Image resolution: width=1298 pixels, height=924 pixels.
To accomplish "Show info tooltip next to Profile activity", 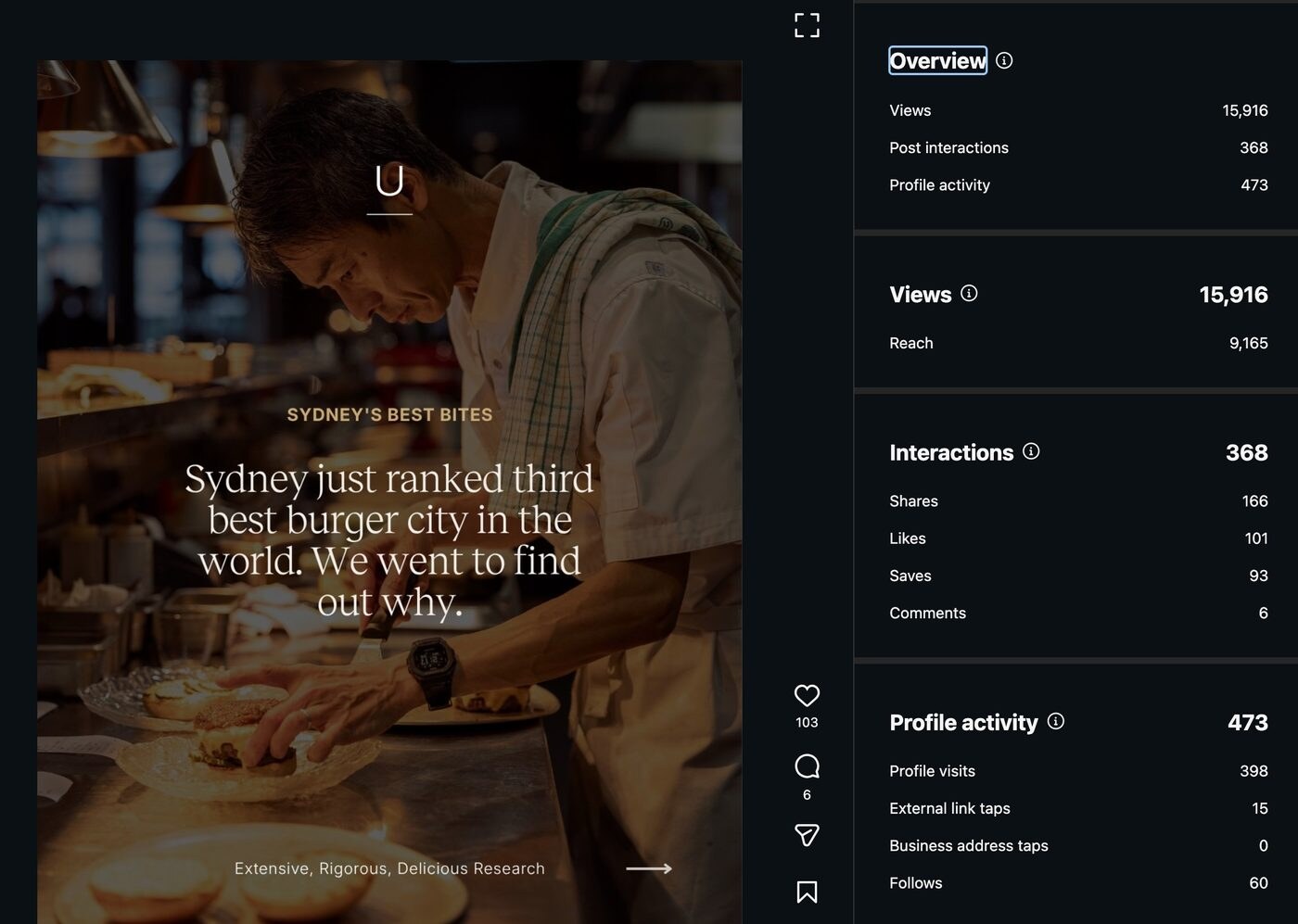I will tap(1056, 721).
